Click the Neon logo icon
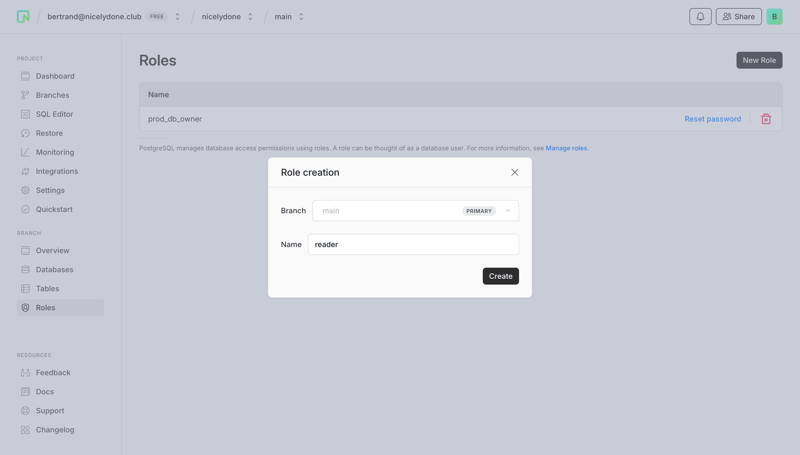The image size is (800, 455). tap(23, 16)
